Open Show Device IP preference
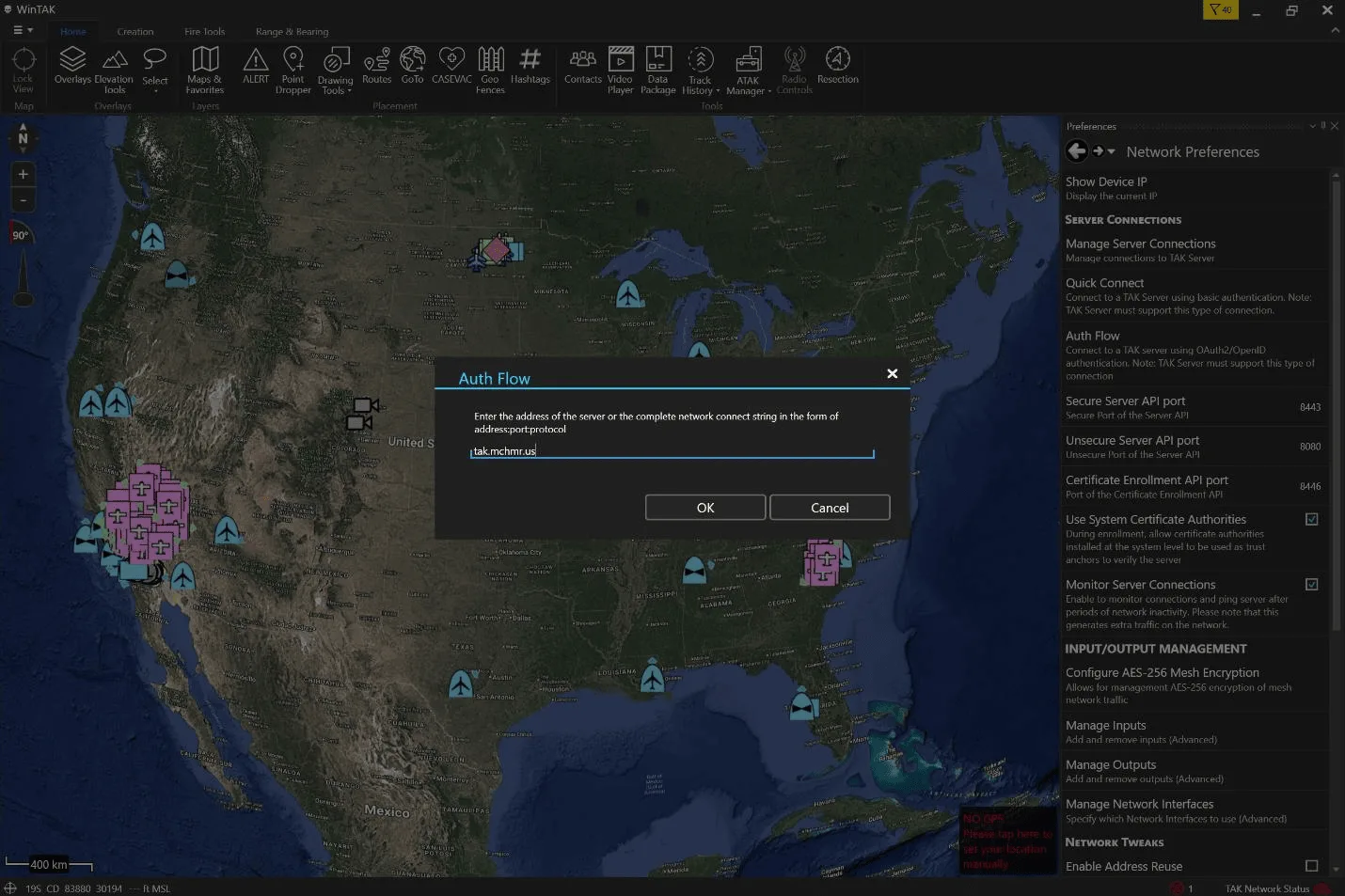The width and height of the screenshot is (1345, 896). (x=1195, y=188)
